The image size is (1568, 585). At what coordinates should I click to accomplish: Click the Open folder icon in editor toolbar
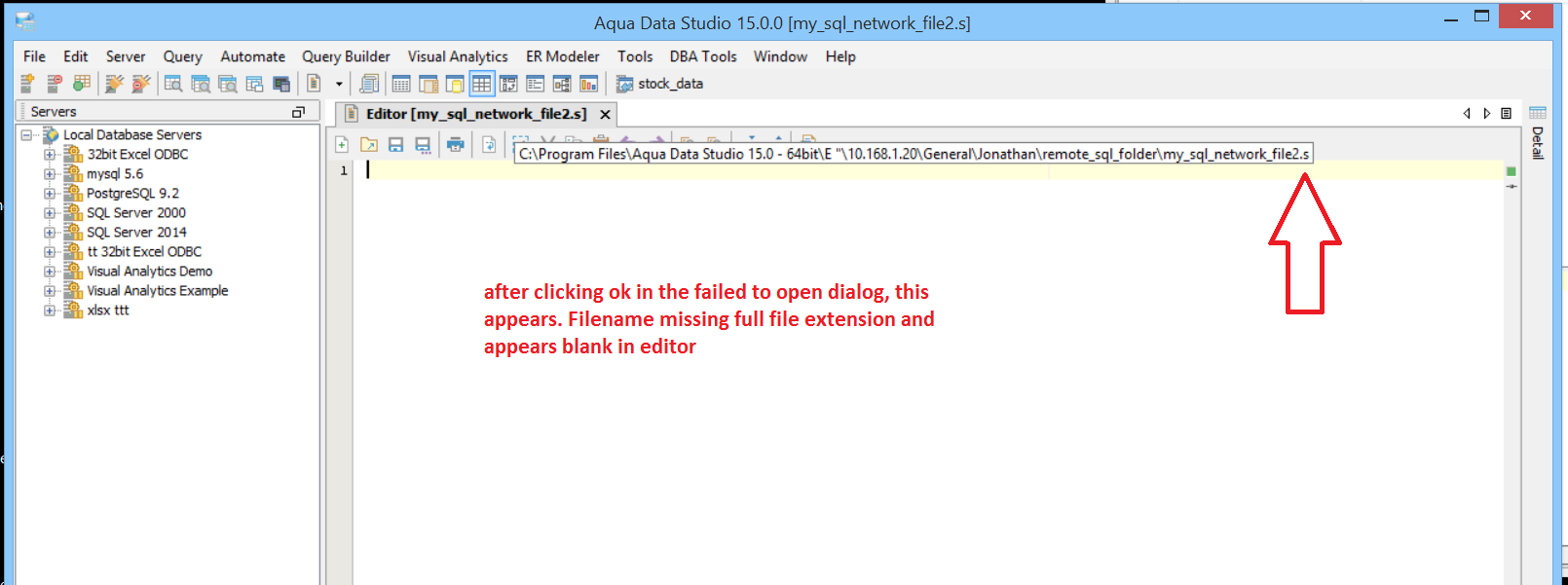point(369,145)
